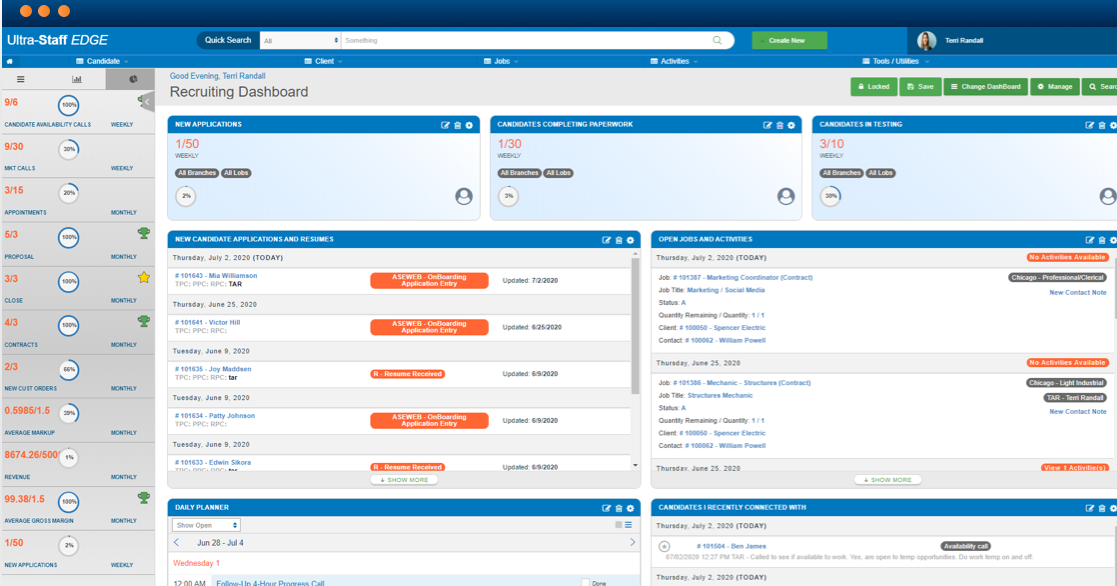Viewport: 1117px width, 586px height.
Task: Edit the Candidates In Testing widget
Action: coord(1089,125)
